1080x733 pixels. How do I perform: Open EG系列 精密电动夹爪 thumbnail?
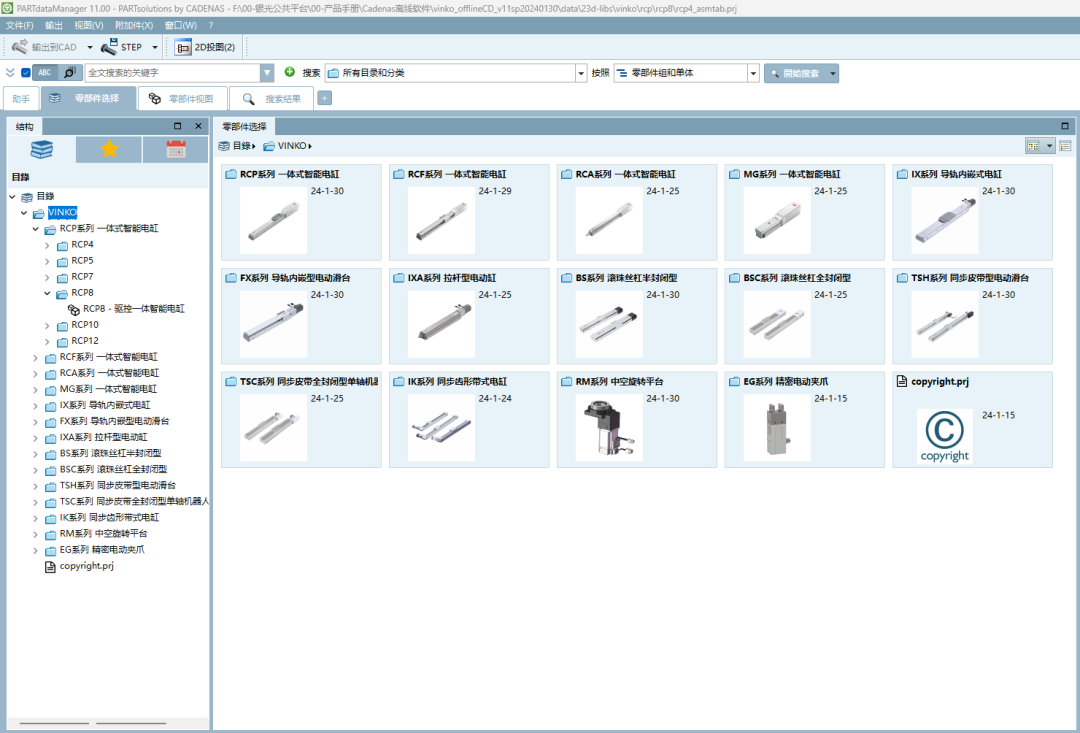[777, 428]
